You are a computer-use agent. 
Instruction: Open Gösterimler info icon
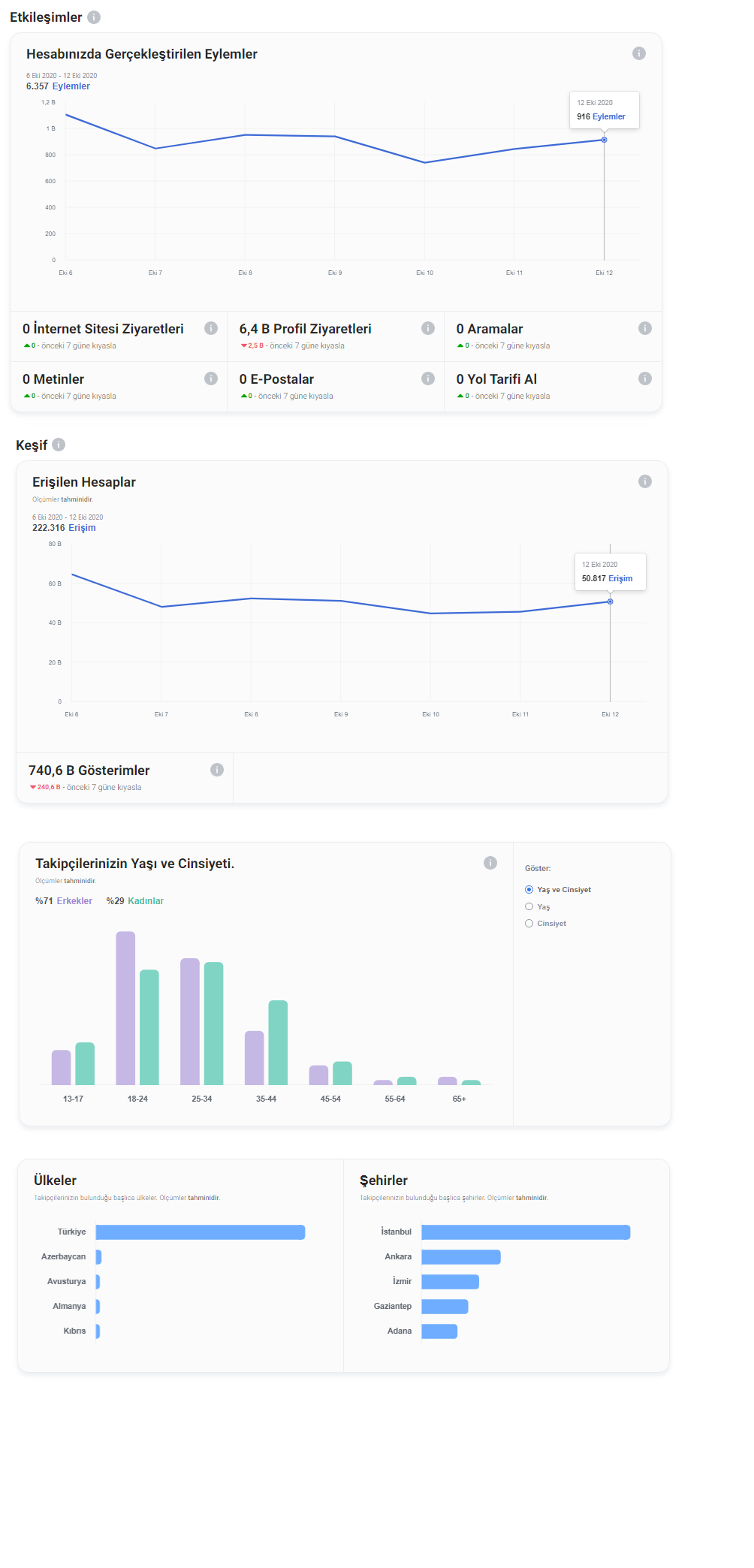point(217,770)
